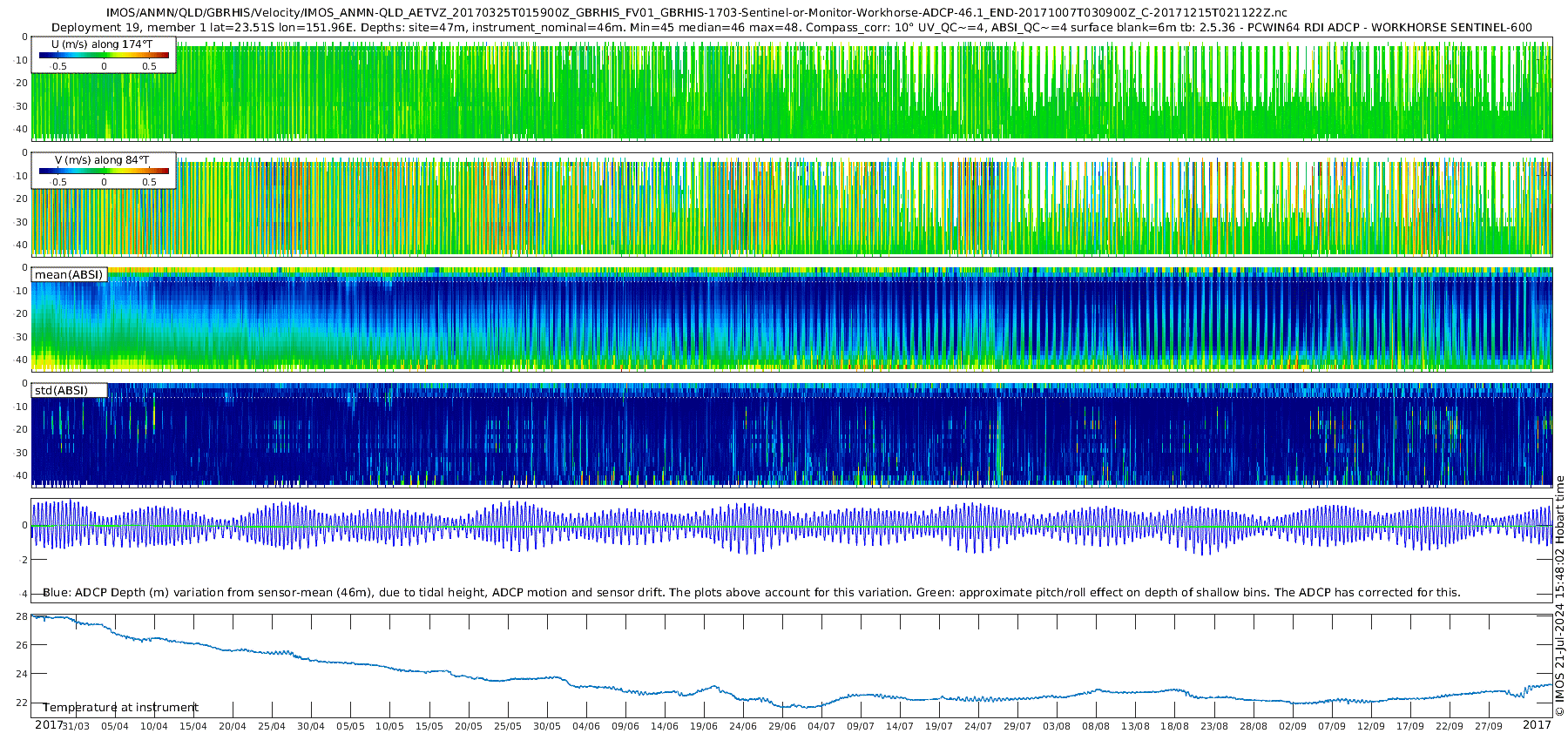
Task: Click the '27/09' date tick label
Action: click(1489, 726)
